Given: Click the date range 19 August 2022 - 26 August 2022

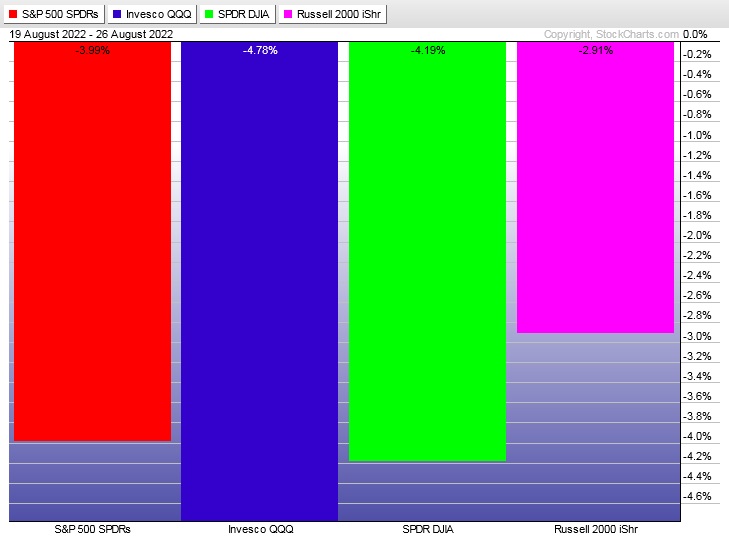Looking at the screenshot, I should 91,34.
